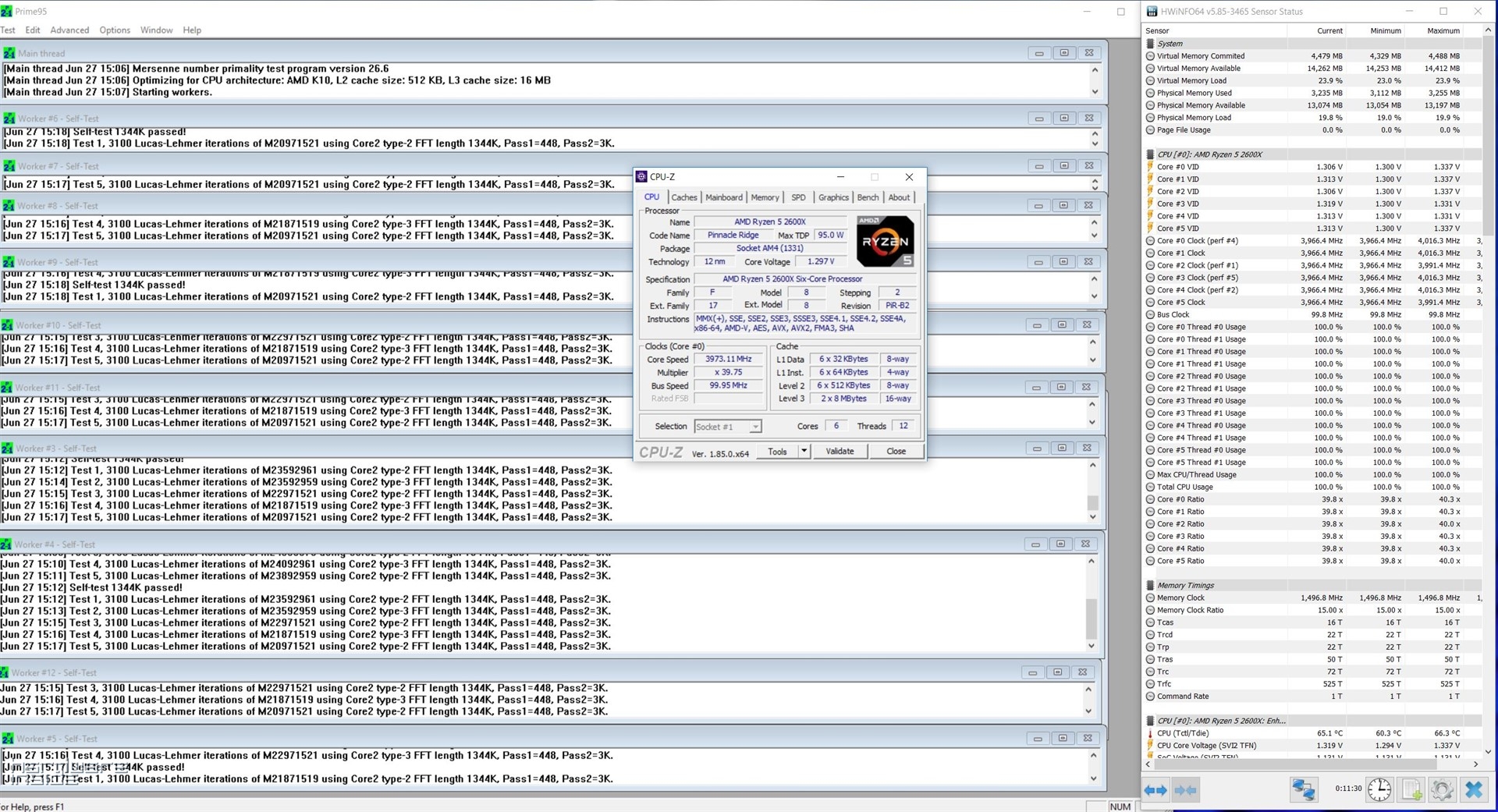This screenshot has height=812, width=1498.
Task: Maximize Worker #9 Self-Test child window
Action: [1063, 262]
